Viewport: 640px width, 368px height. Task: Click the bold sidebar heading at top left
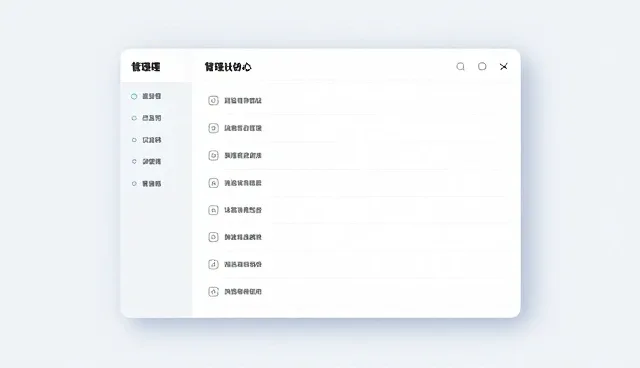tap(146, 67)
